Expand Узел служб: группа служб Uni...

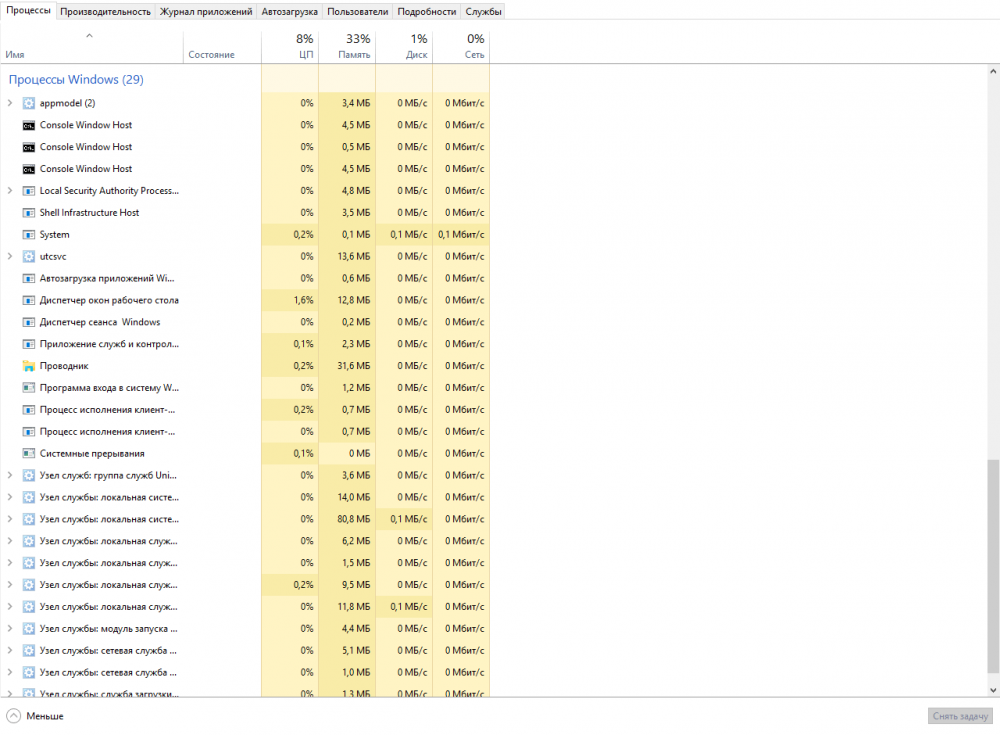pyautogui.click(x=10, y=475)
